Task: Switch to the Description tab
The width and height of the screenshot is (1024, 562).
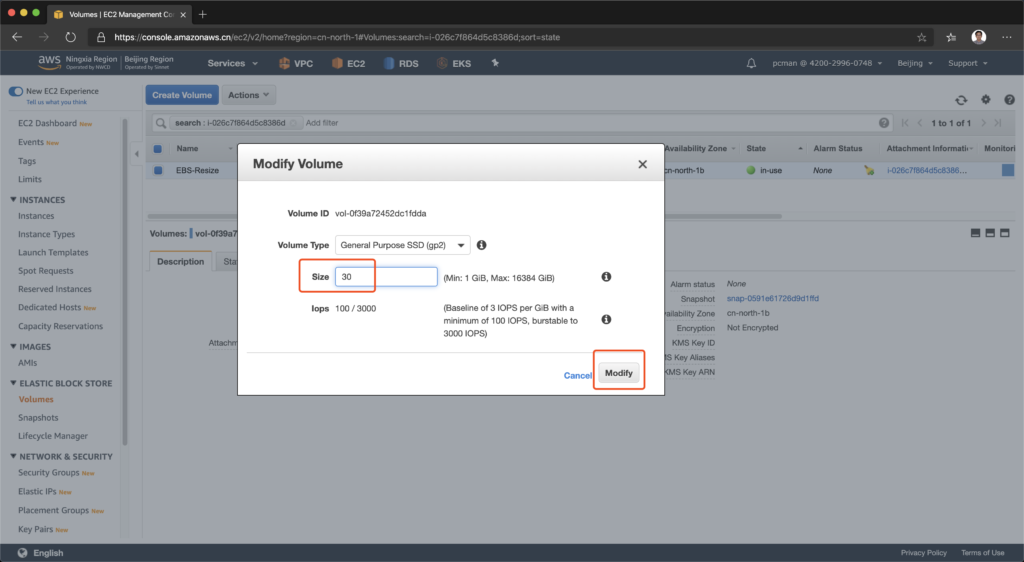Action: [x=180, y=262]
